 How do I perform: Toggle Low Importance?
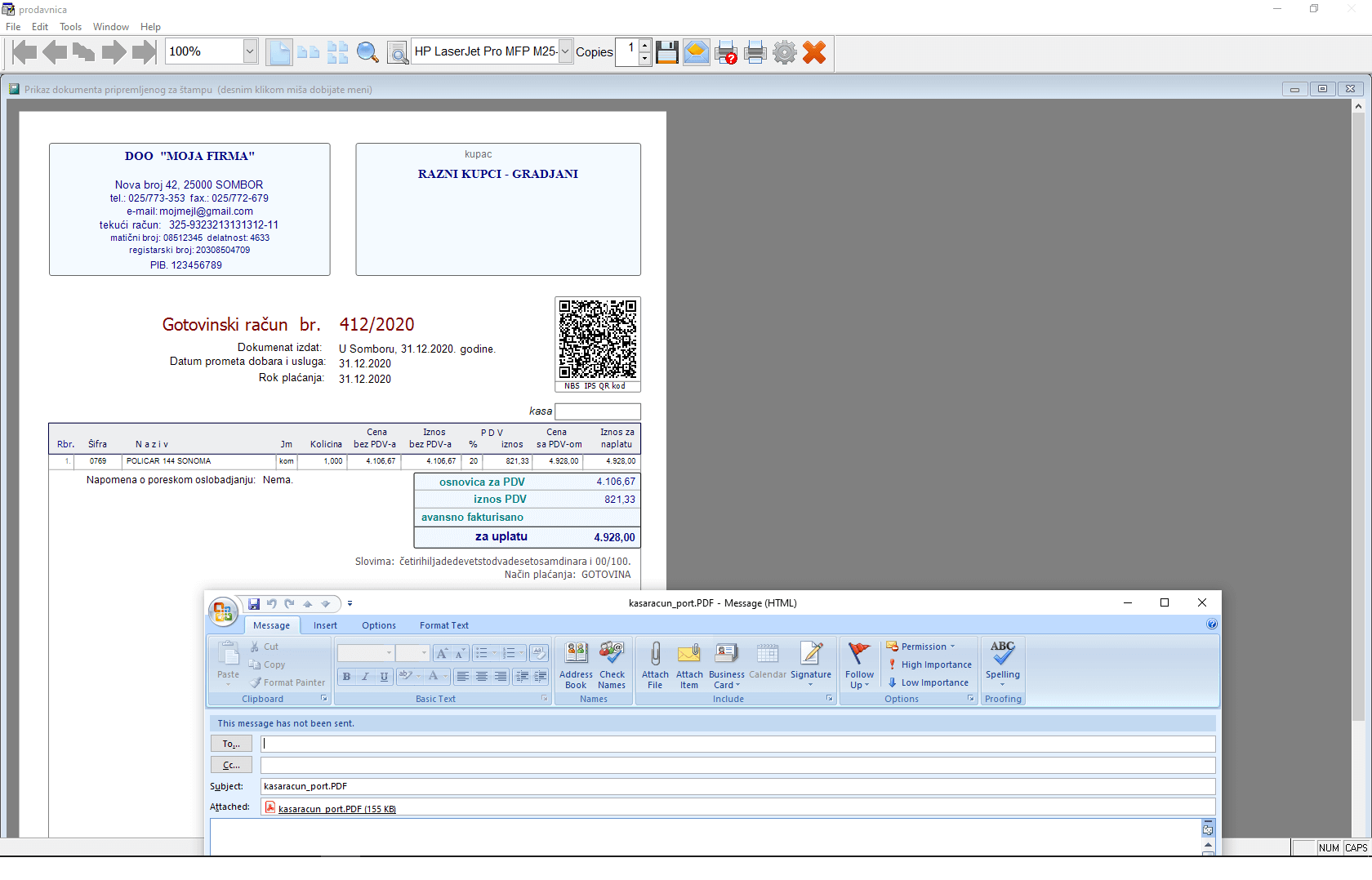coord(928,682)
